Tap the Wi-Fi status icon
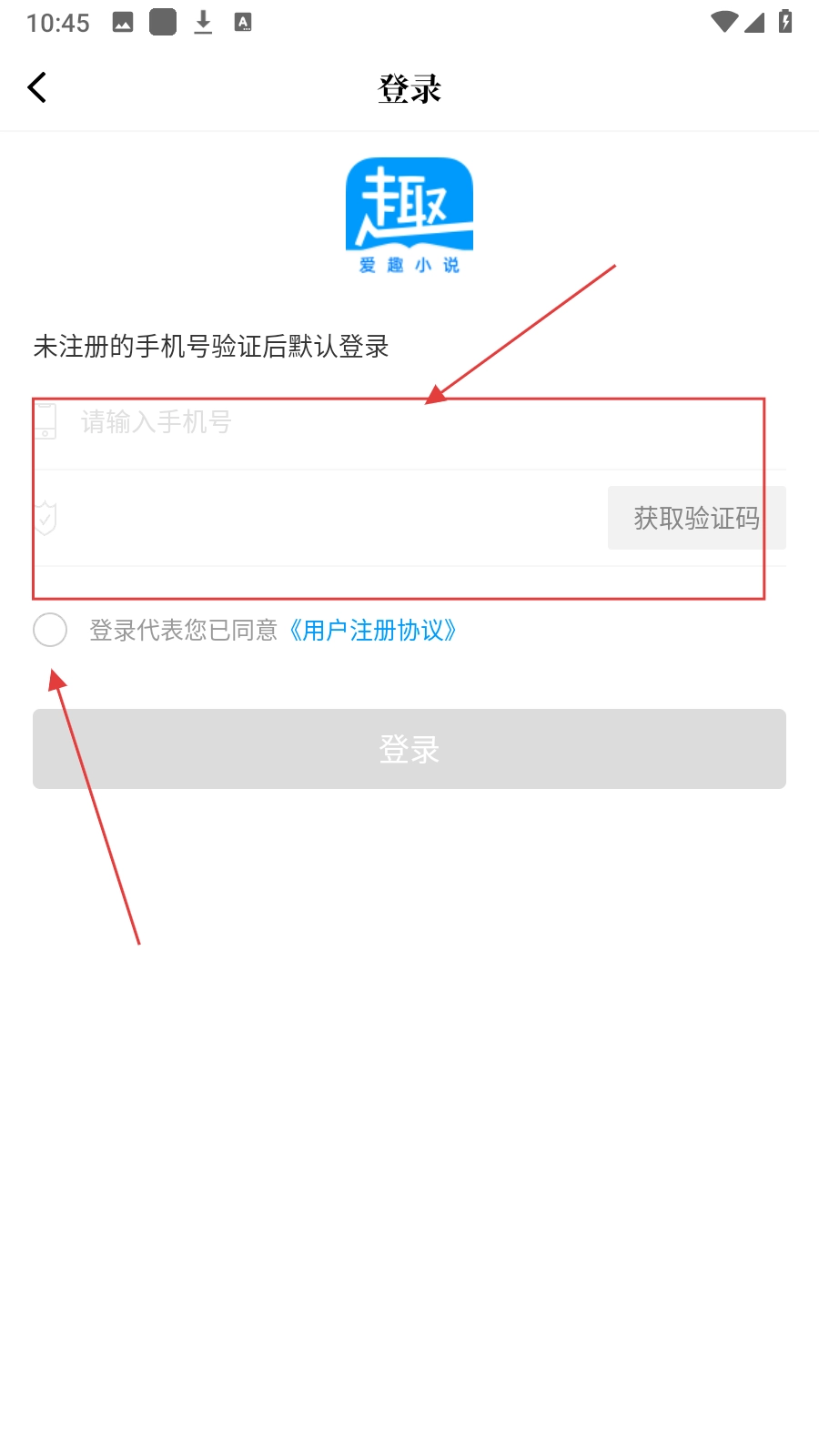Image resolution: width=819 pixels, height=1456 pixels. coord(724,22)
